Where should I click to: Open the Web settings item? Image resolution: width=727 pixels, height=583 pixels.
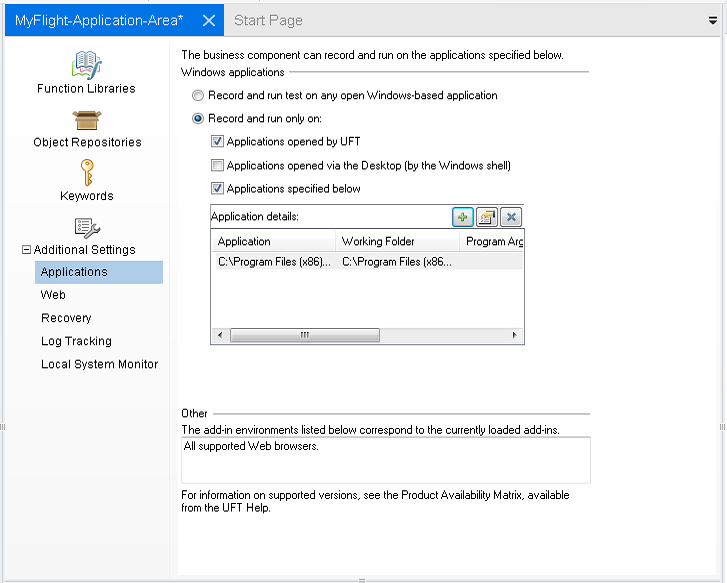53,295
